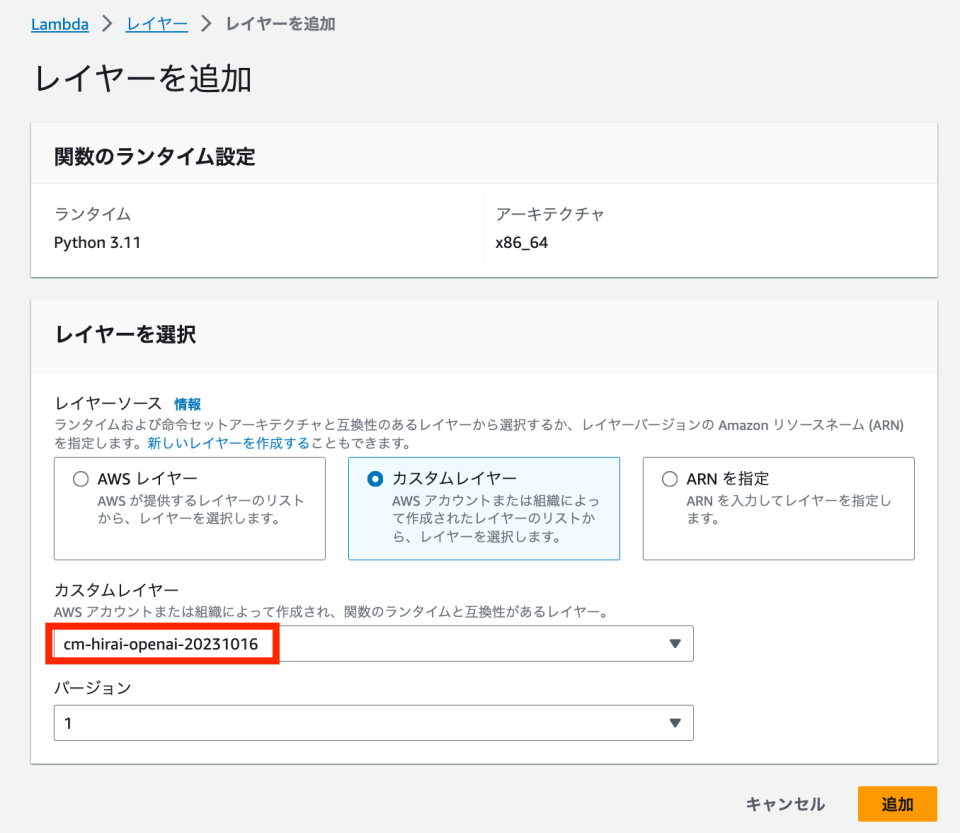Open 情報 link next to レイヤーソース
The image size is (960, 833).
click(187, 404)
